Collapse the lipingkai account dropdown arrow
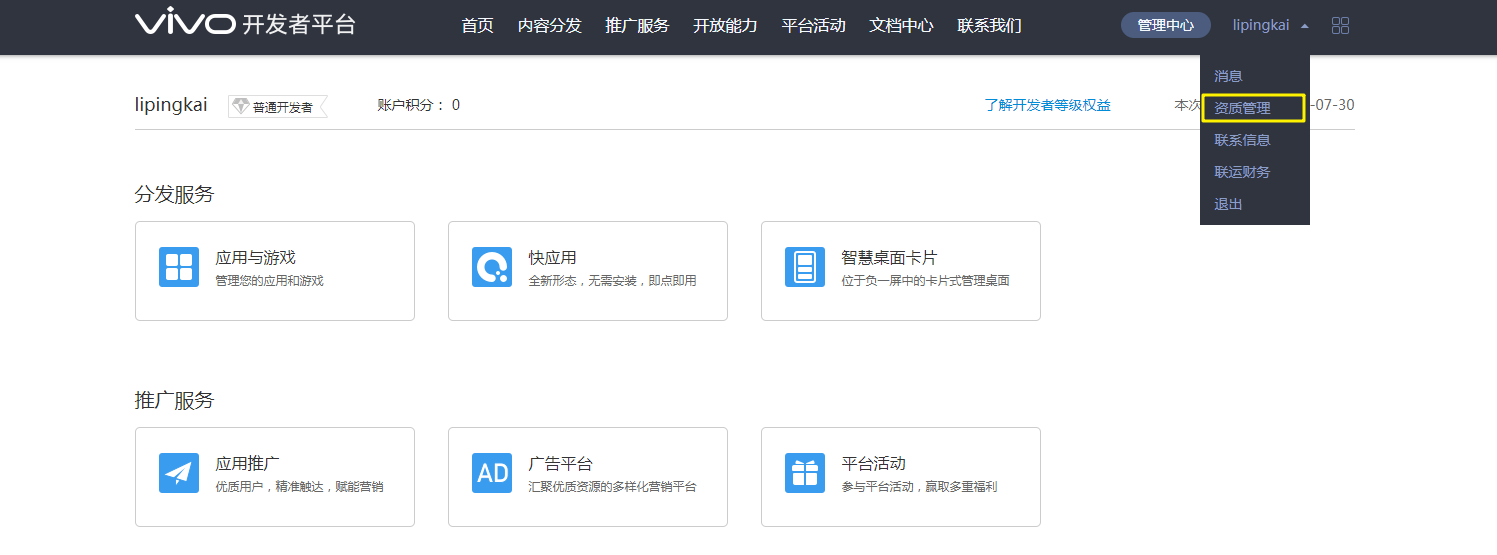 click(1304, 26)
